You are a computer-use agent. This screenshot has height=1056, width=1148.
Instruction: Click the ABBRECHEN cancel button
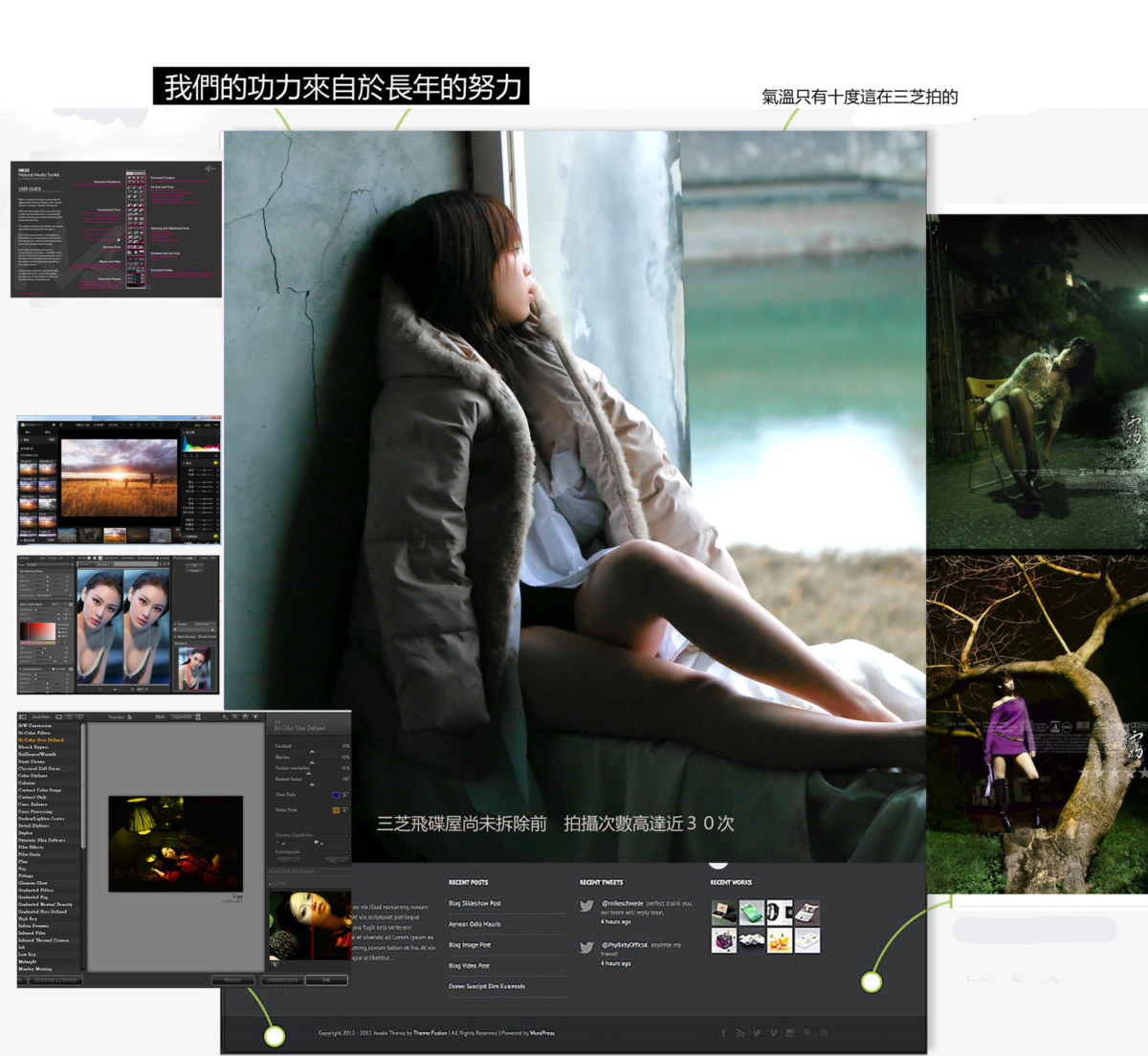pyautogui.click(x=282, y=979)
